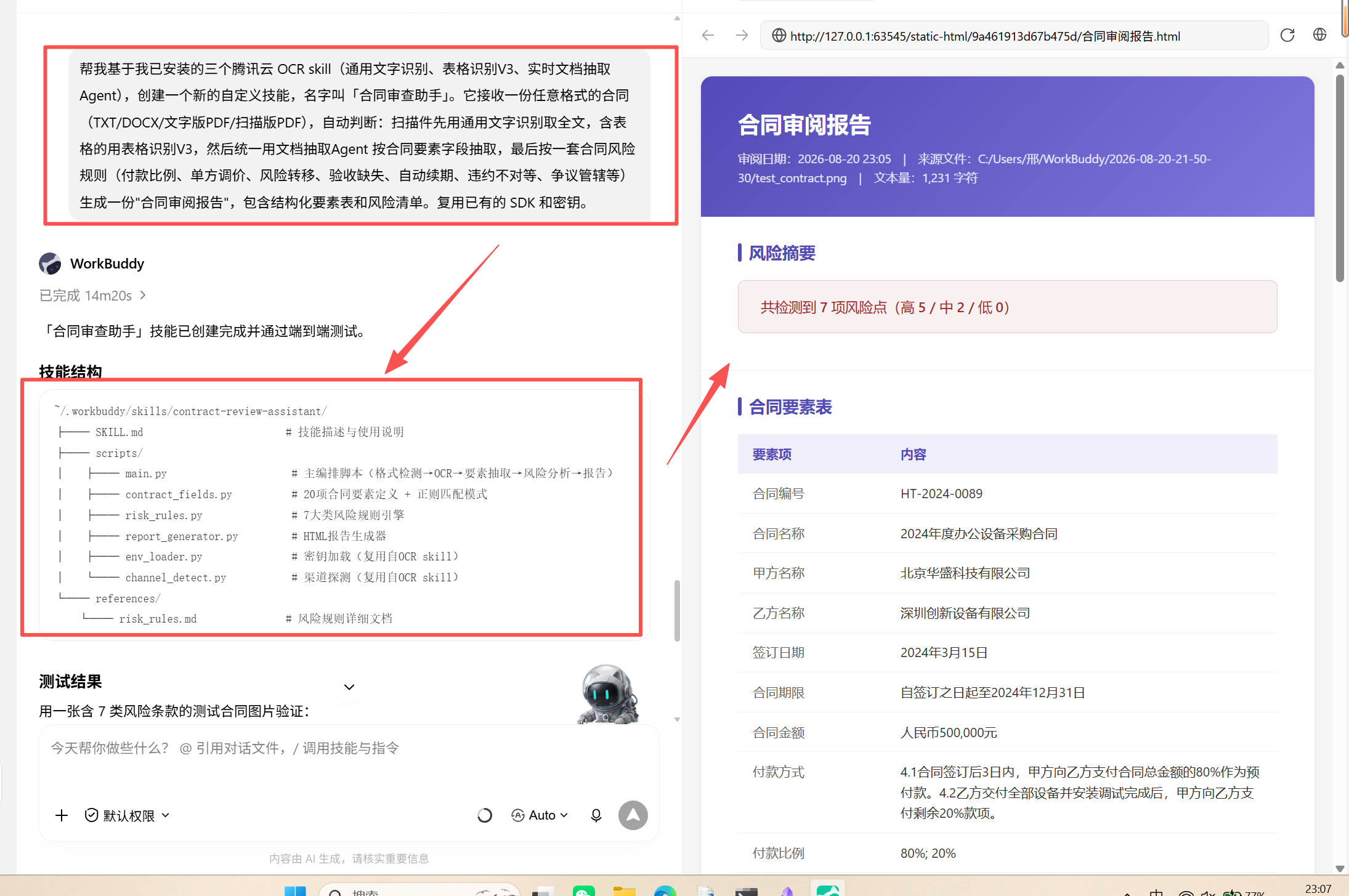Expand the 已完成 14m20s details
This screenshot has width=1349, height=896.
pyautogui.click(x=92, y=296)
